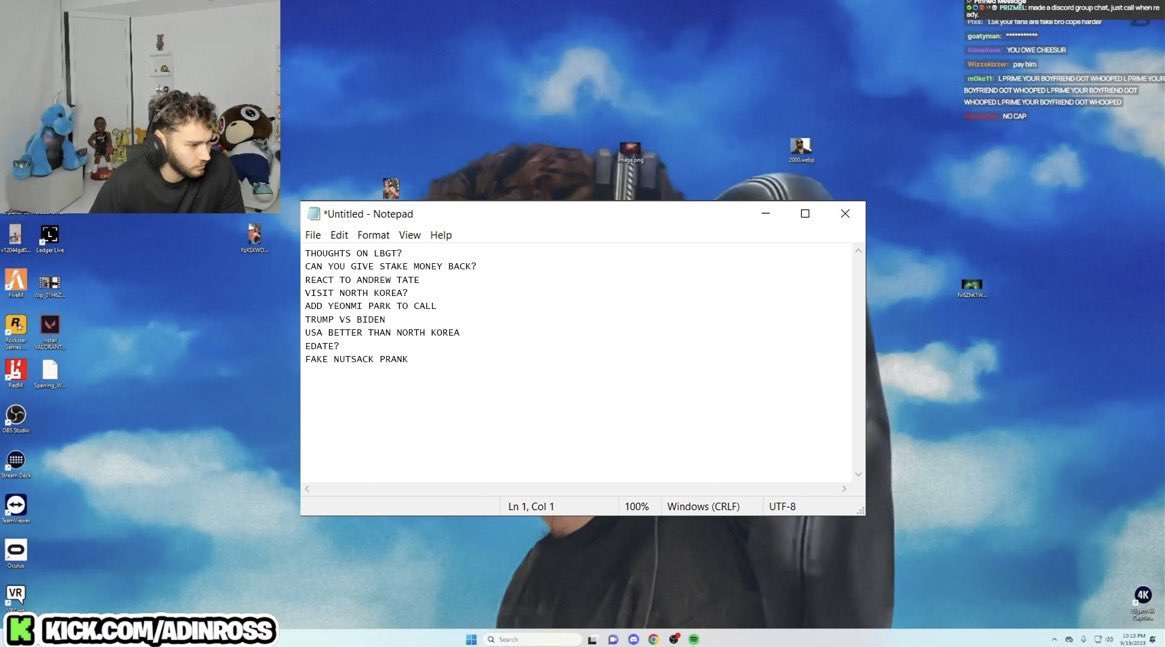The image size is (1165, 647).
Task: Open Notepad's File menu
Action: click(313, 235)
